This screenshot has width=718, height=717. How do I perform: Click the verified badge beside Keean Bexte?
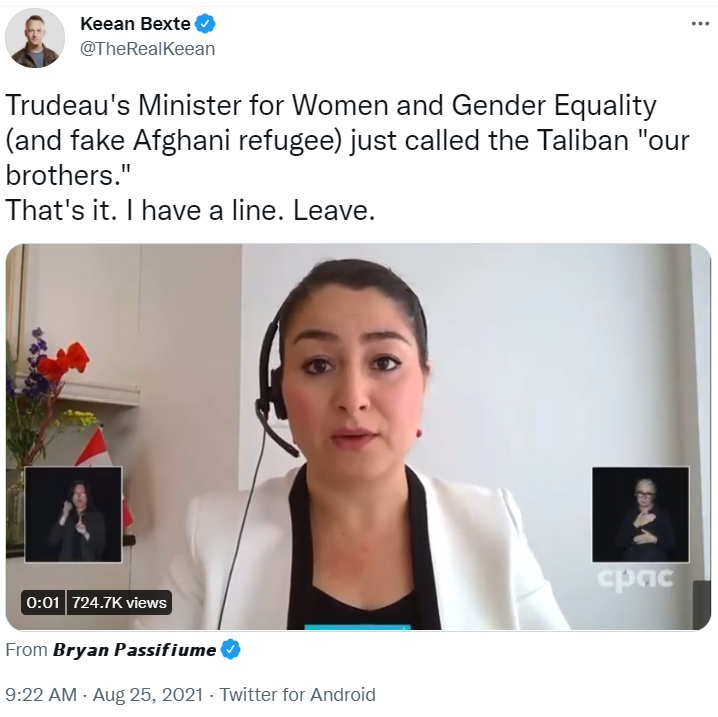pos(206,23)
